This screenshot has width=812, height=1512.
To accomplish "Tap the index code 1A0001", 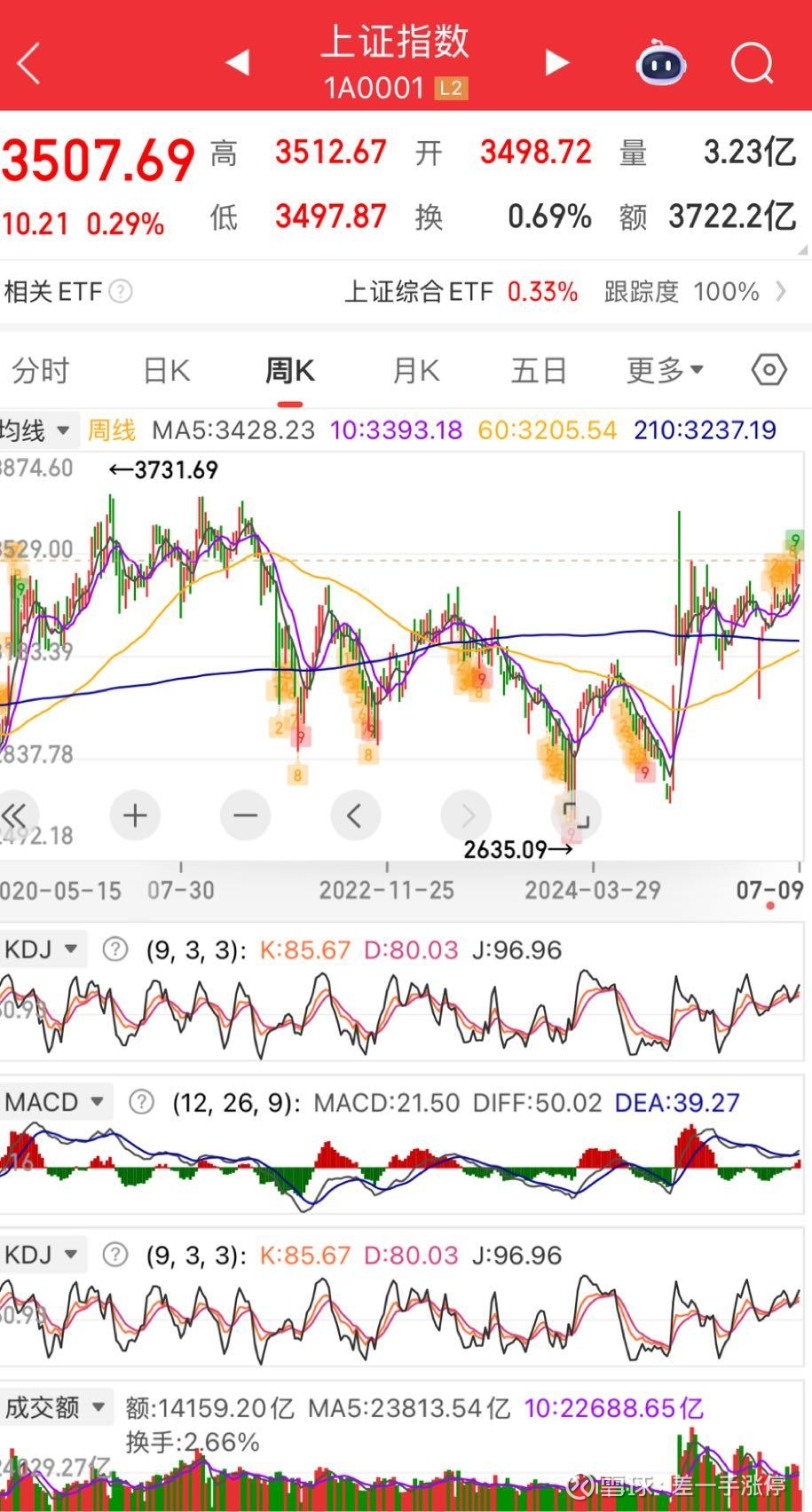I will (374, 88).
